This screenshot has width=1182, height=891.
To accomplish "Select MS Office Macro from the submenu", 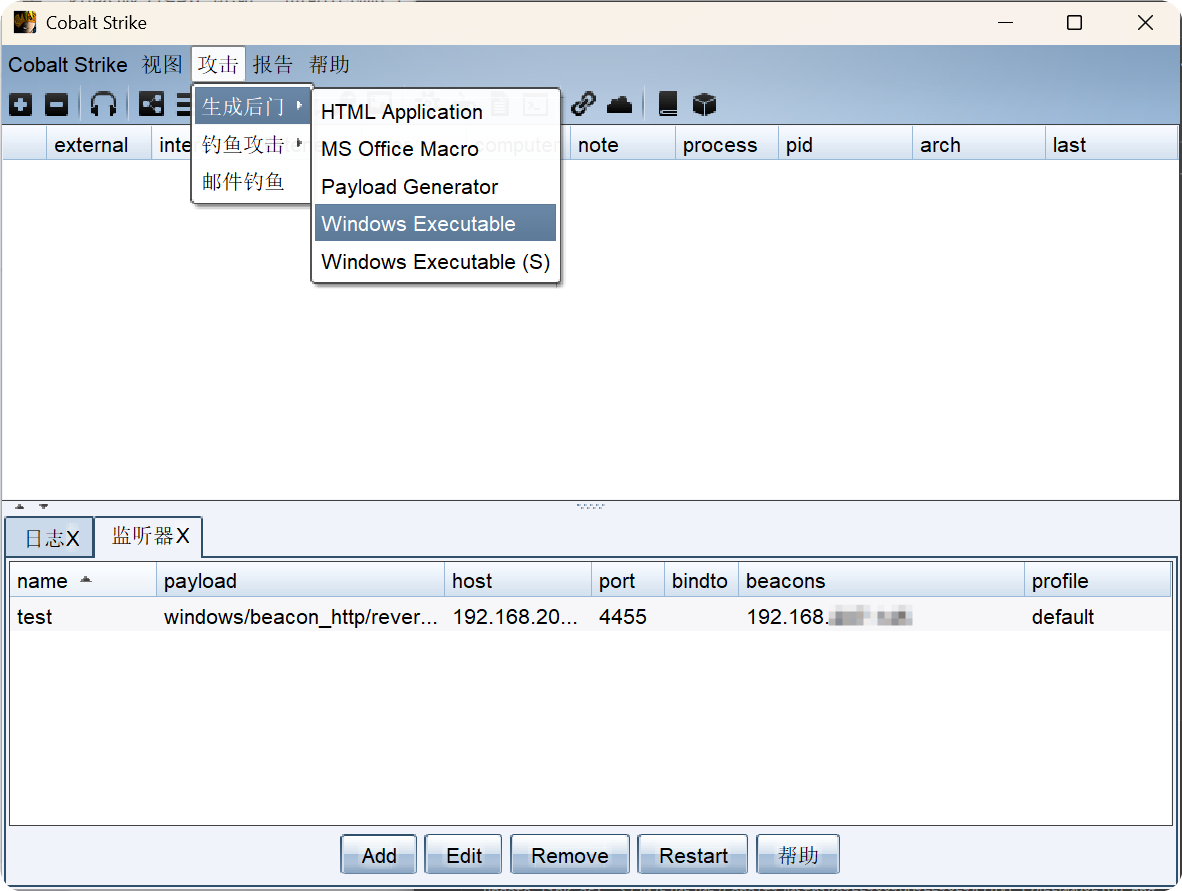I will (435, 148).
